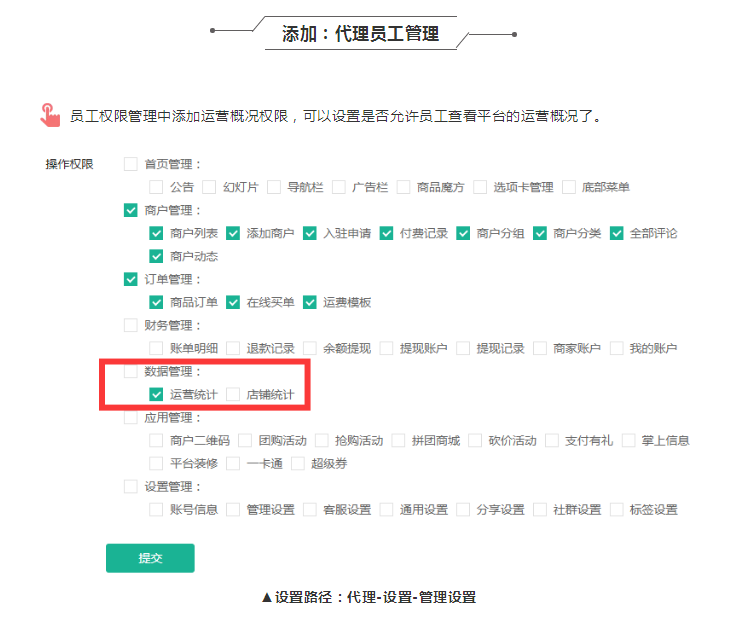Tick the 标签设置 checkbox
This screenshot has width=731, height=631.
click(x=616, y=509)
